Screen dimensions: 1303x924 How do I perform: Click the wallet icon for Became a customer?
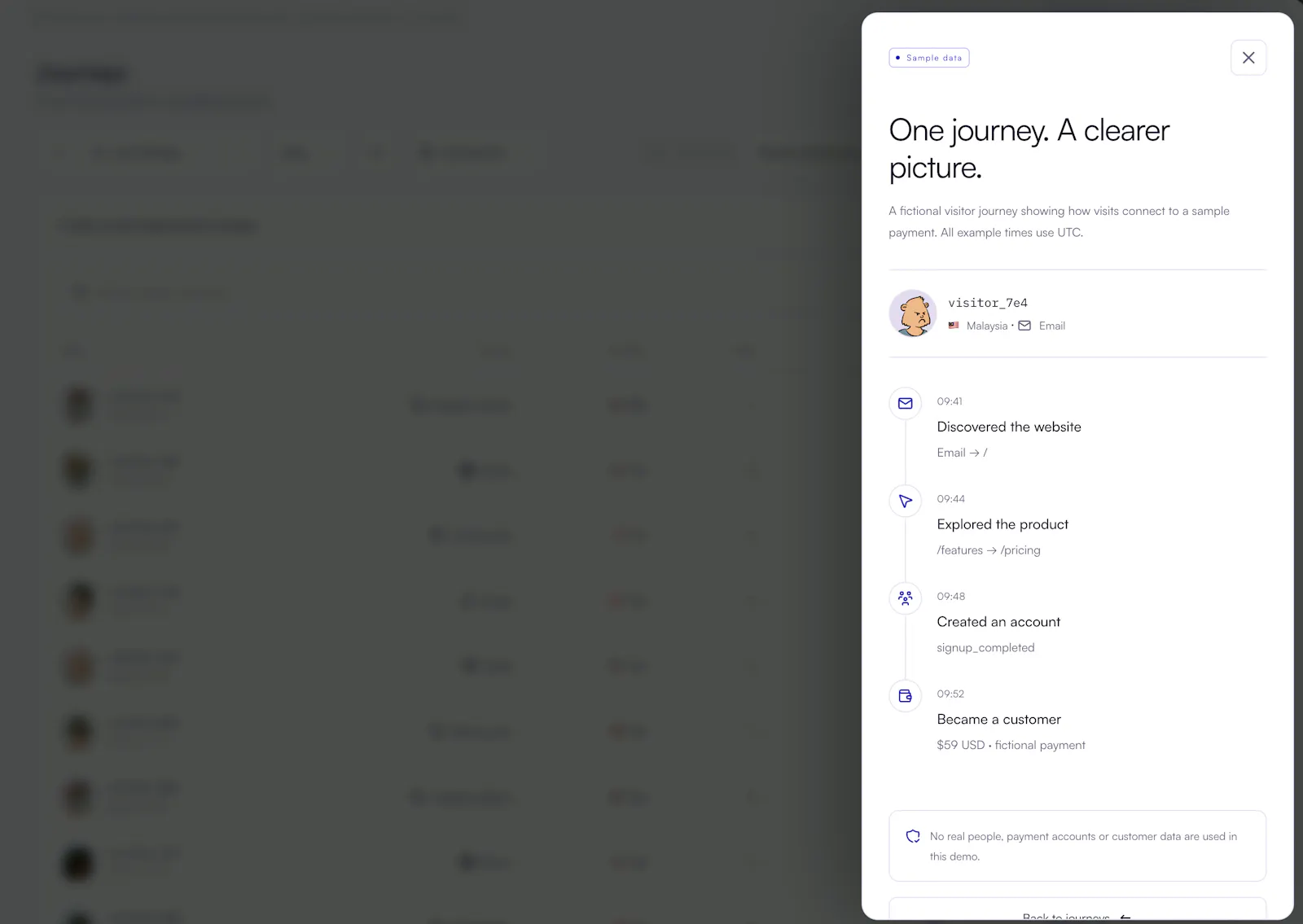click(905, 696)
